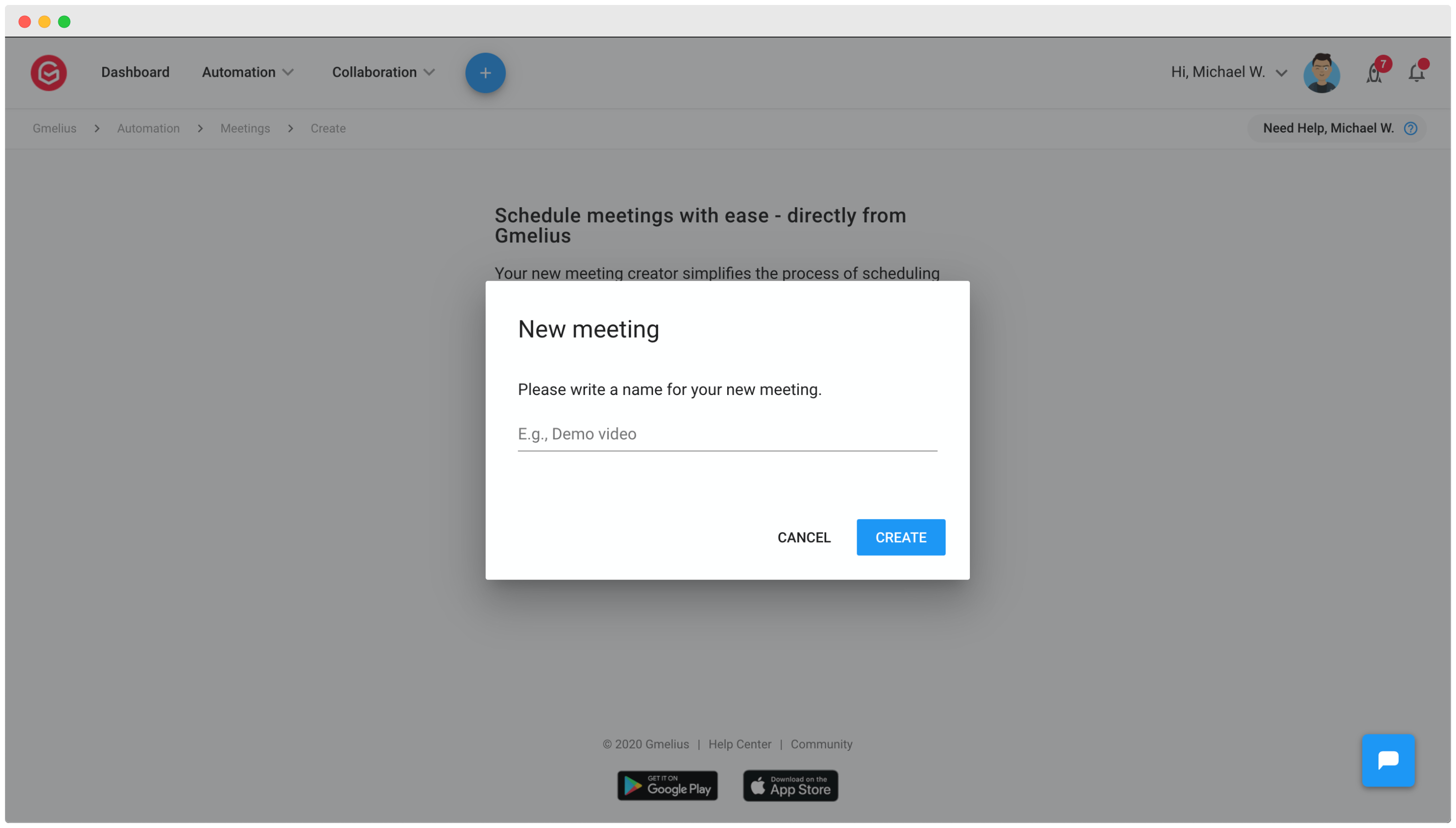Screen dimensions: 1456x828
Task: Minimize the window with the yellow button
Action: tap(44, 22)
